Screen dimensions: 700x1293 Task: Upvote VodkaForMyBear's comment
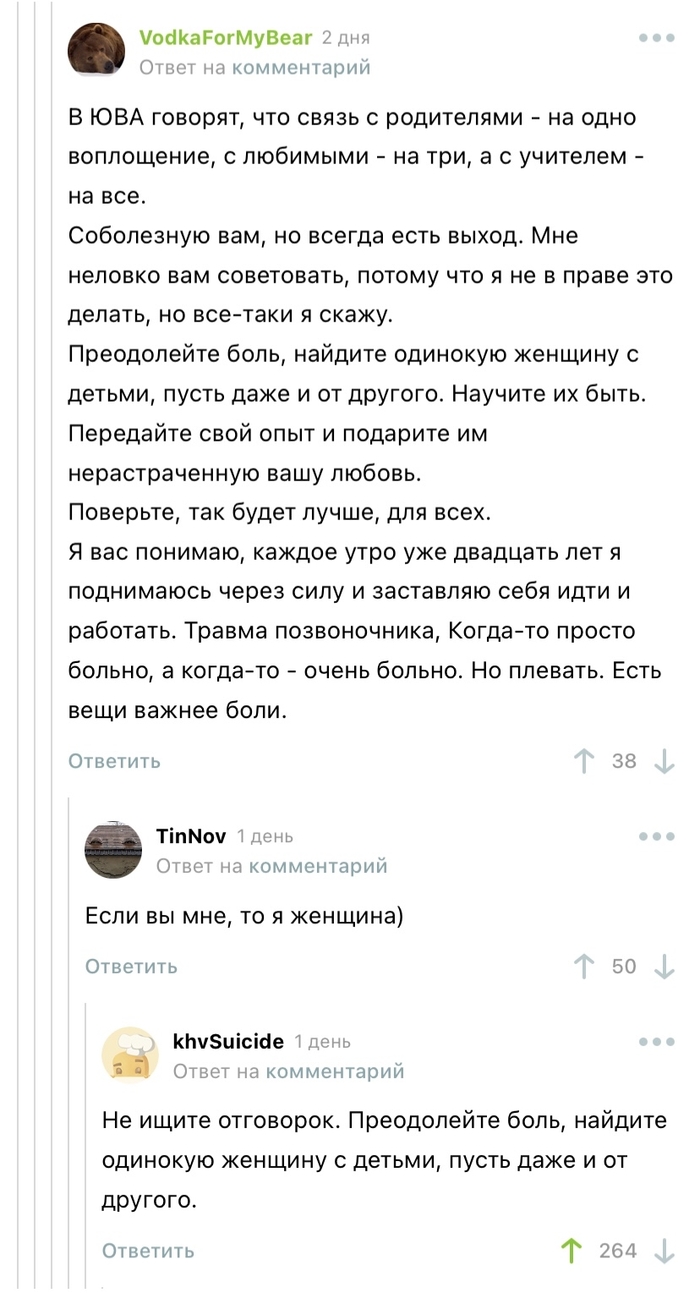pos(583,761)
